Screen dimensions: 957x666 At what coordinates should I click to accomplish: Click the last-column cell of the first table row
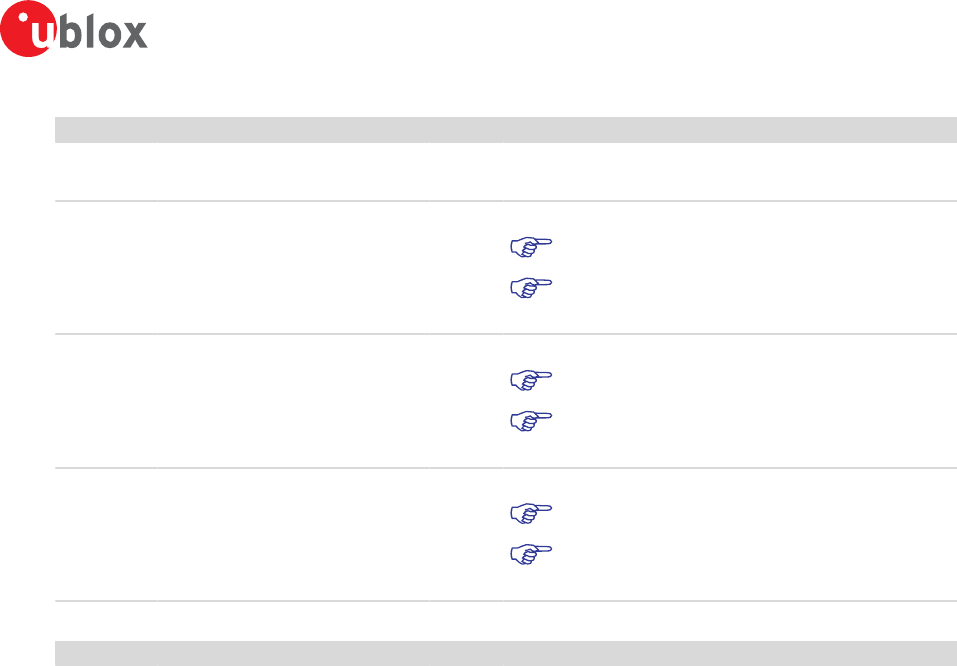click(730, 172)
